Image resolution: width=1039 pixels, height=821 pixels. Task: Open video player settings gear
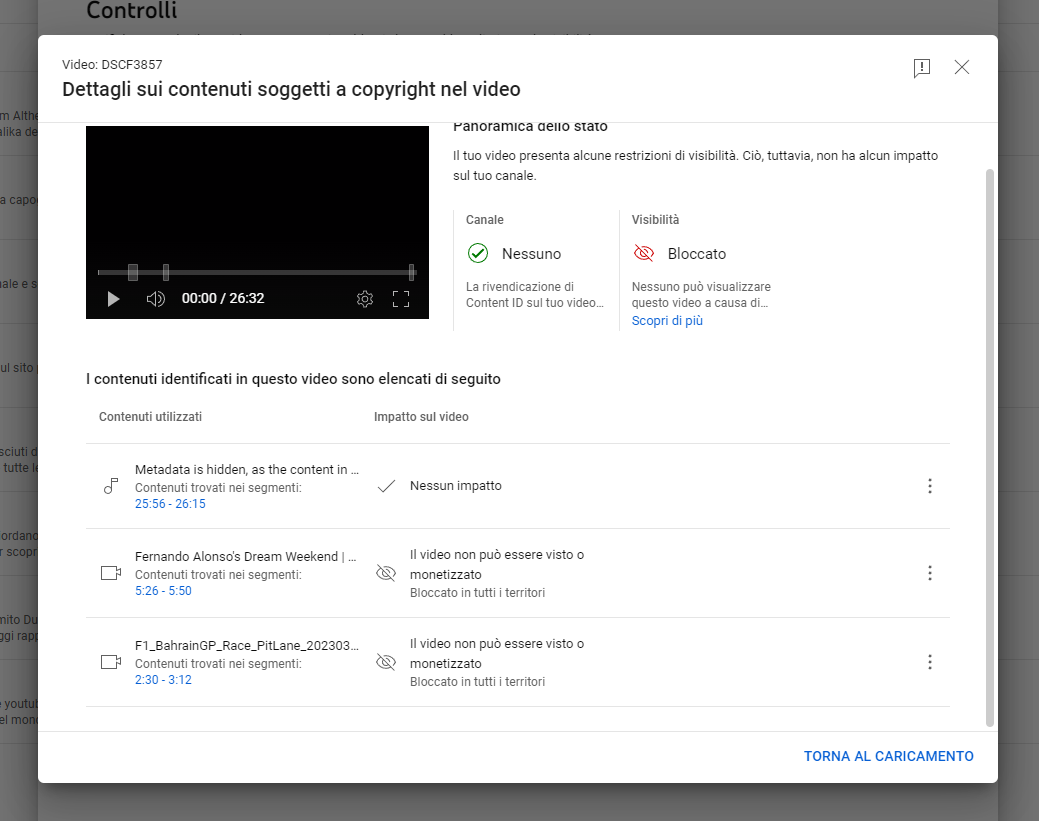click(364, 299)
